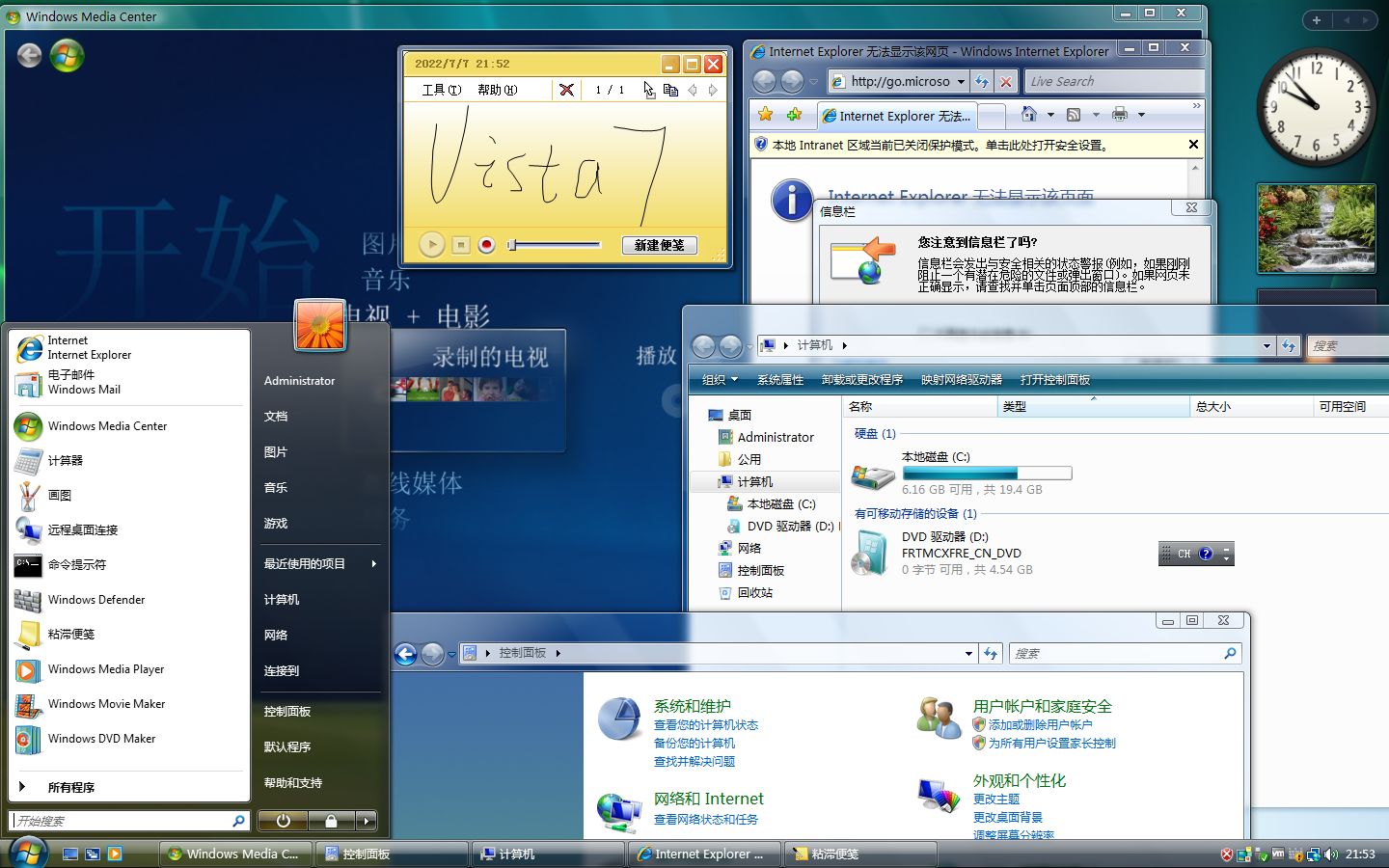Click 映射网络驱动器 in Computer toolbar
This screenshot has height=868, width=1389.
(x=962, y=379)
